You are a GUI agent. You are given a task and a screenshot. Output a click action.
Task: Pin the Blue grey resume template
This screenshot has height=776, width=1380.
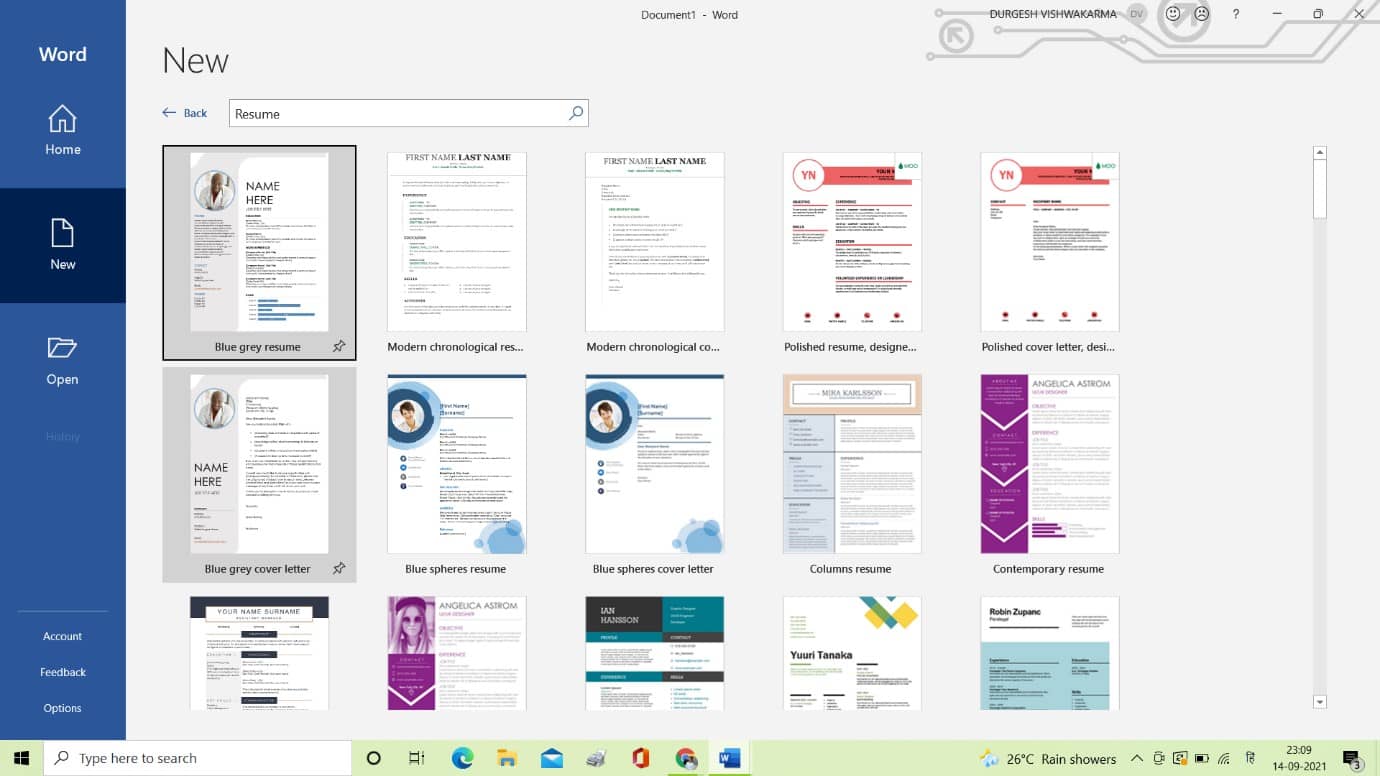[339, 346]
